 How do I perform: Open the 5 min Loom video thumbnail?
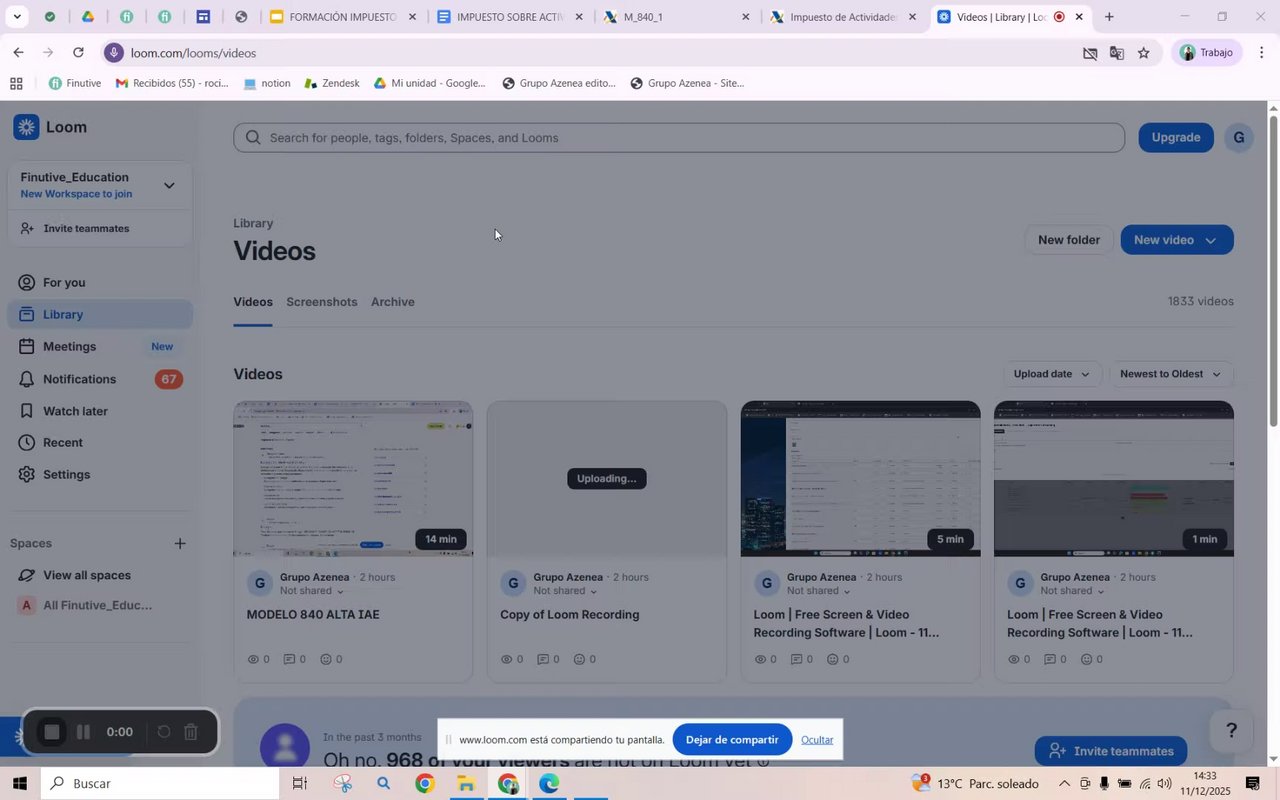click(x=860, y=478)
